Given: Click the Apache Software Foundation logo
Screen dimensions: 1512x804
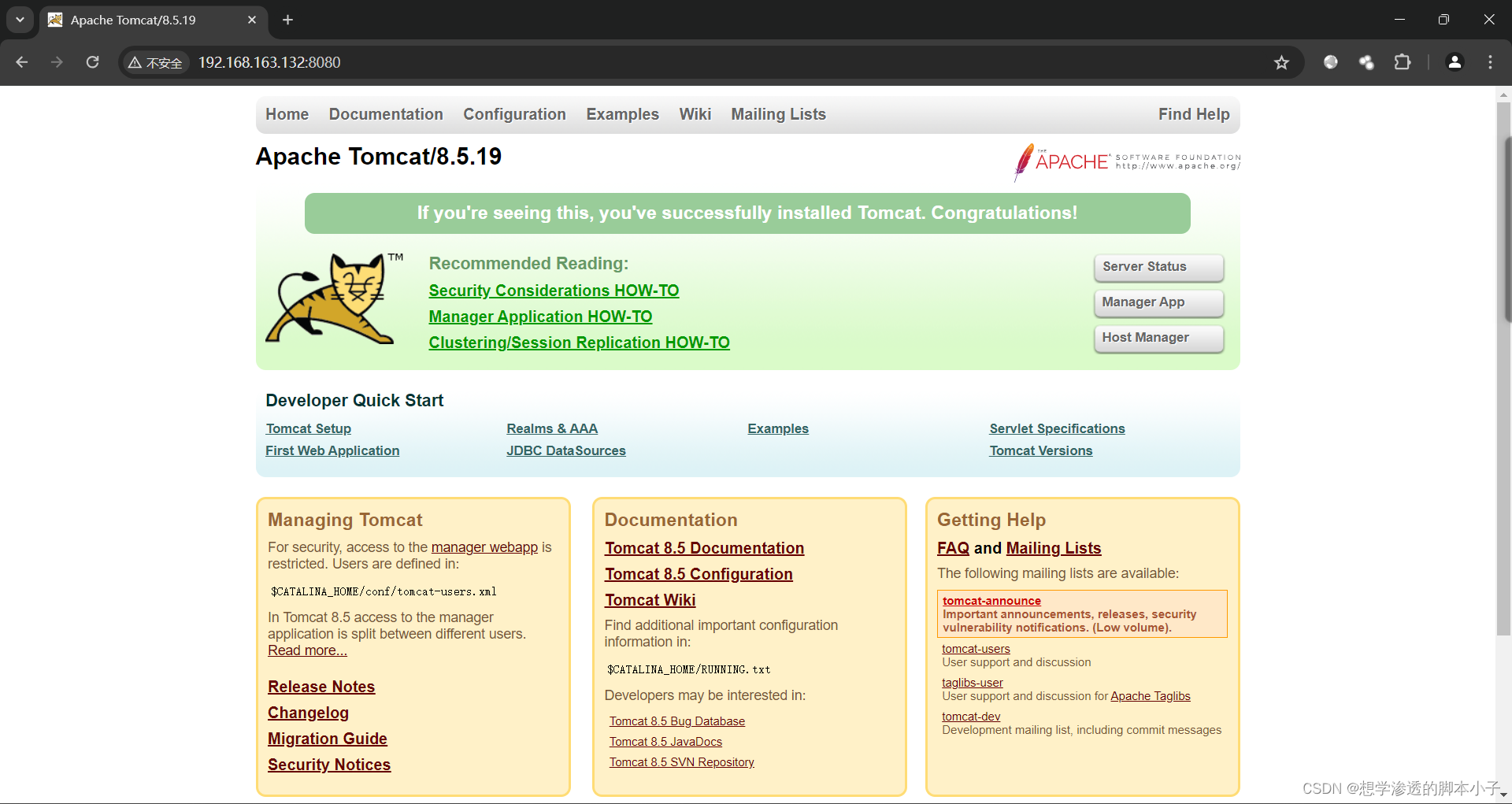Looking at the screenshot, I should [1127, 162].
